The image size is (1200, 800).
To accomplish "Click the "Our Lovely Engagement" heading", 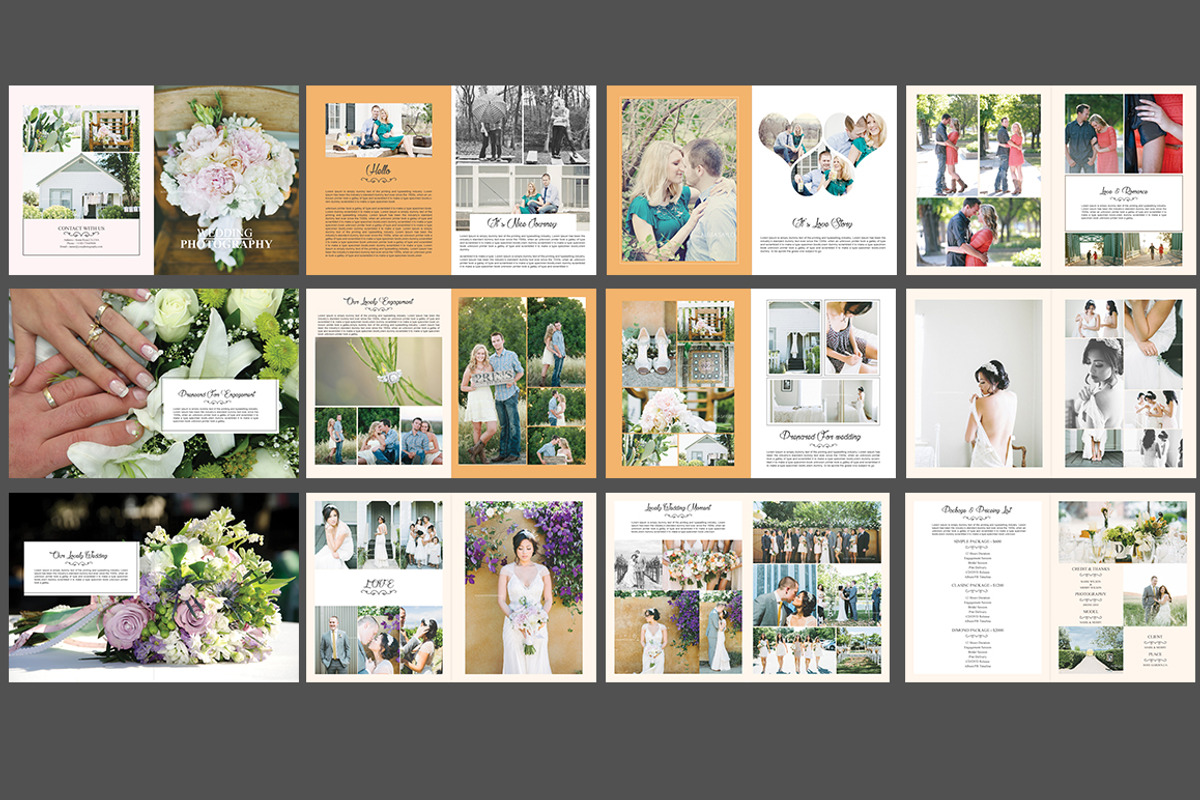I will click(x=378, y=301).
